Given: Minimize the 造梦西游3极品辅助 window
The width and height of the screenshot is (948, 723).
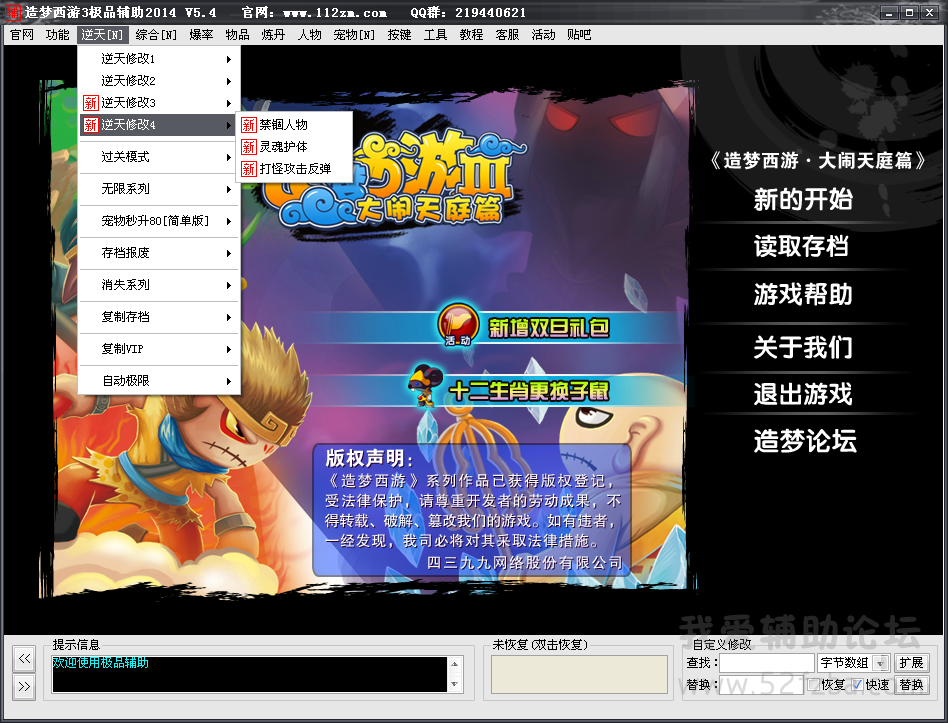Looking at the screenshot, I should [x=889, y=12].
